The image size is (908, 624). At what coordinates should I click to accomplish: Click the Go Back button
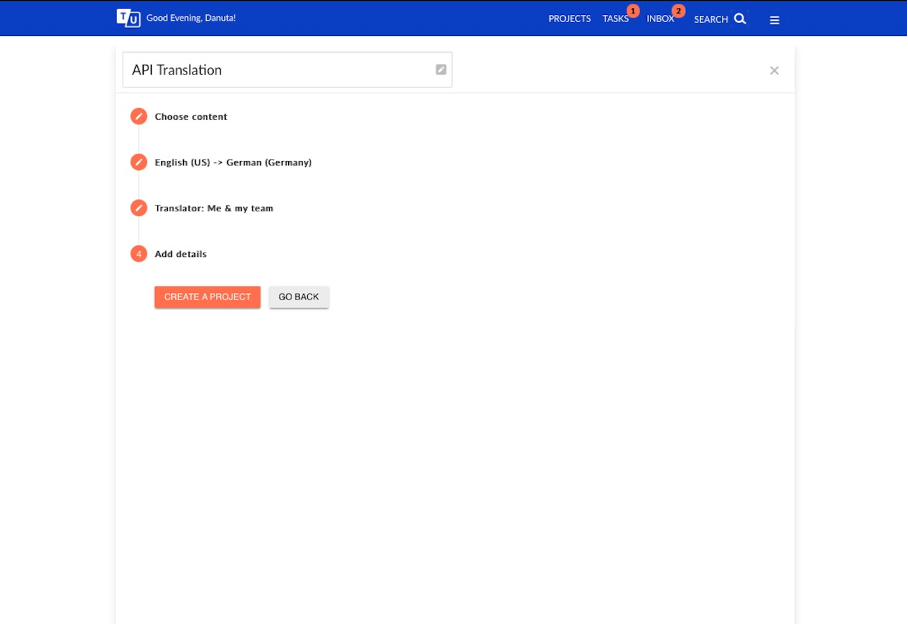click(x=299, y=297)
